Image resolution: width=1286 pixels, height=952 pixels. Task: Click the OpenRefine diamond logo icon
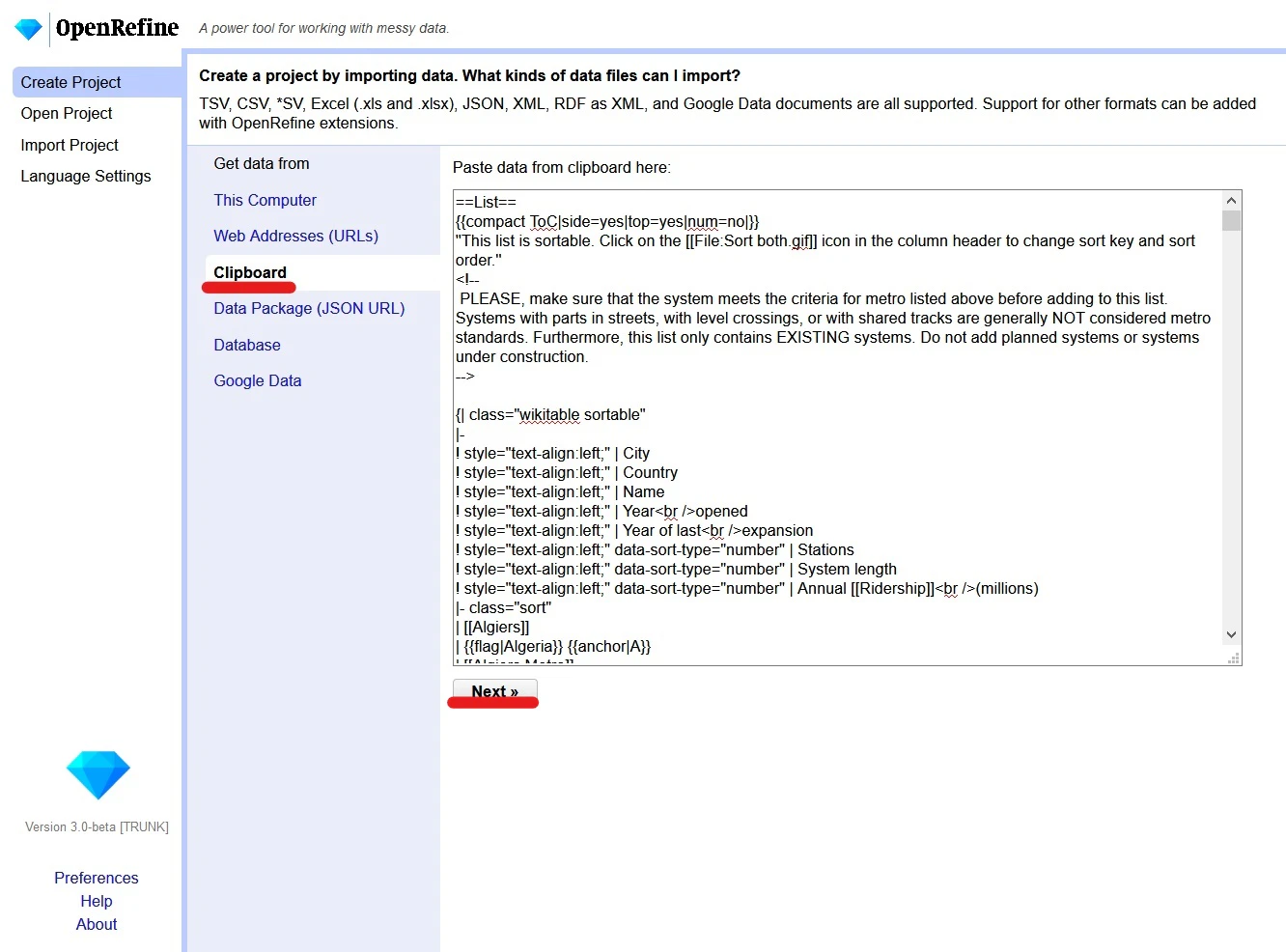click(x=29, y=29)
